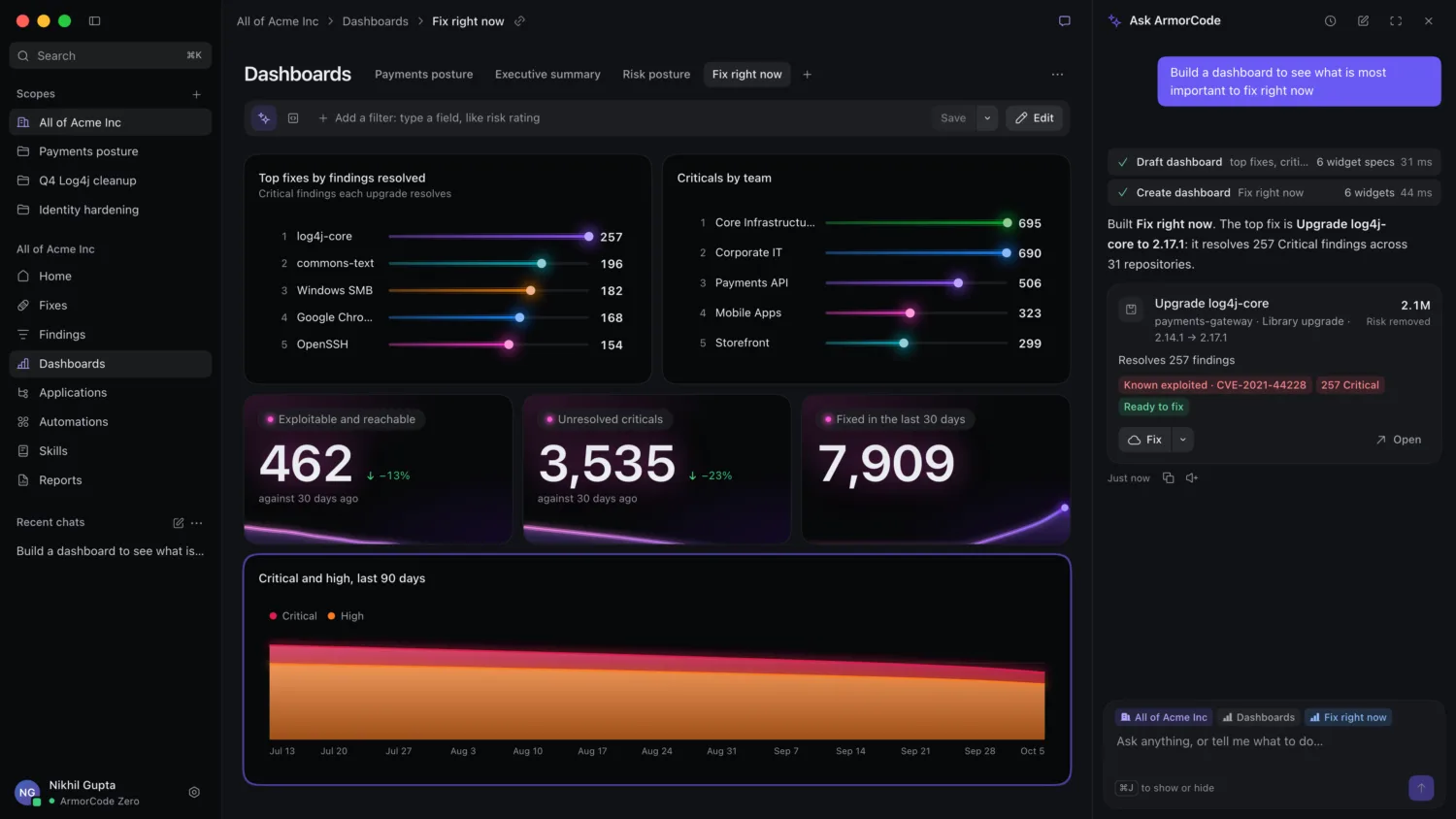
Task: Open dashboard more options ellipsis
Action: click(x=1057, y=75)
